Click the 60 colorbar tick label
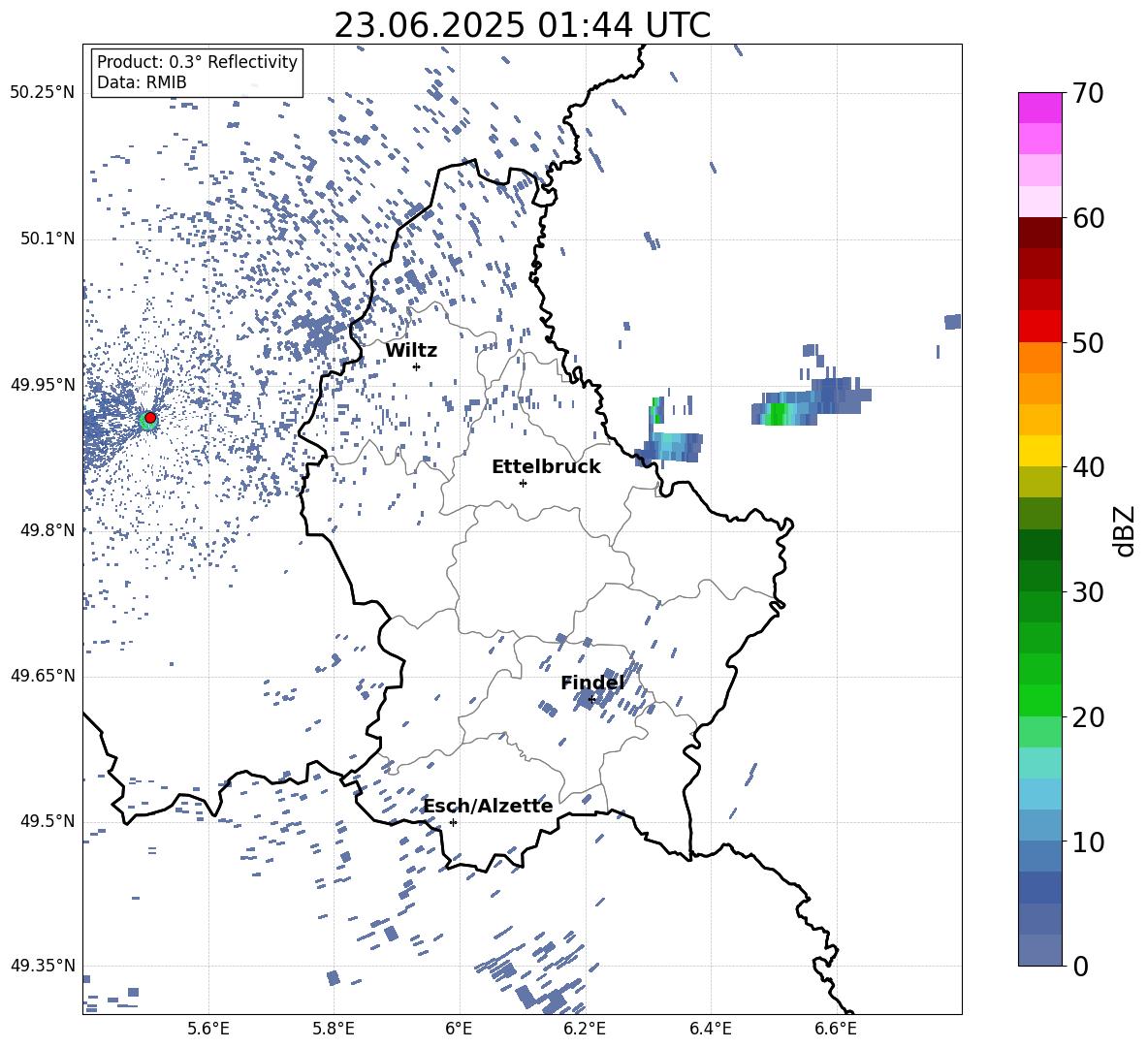The height and width of the screenshot is (1048, 1148). (1088, 218)
